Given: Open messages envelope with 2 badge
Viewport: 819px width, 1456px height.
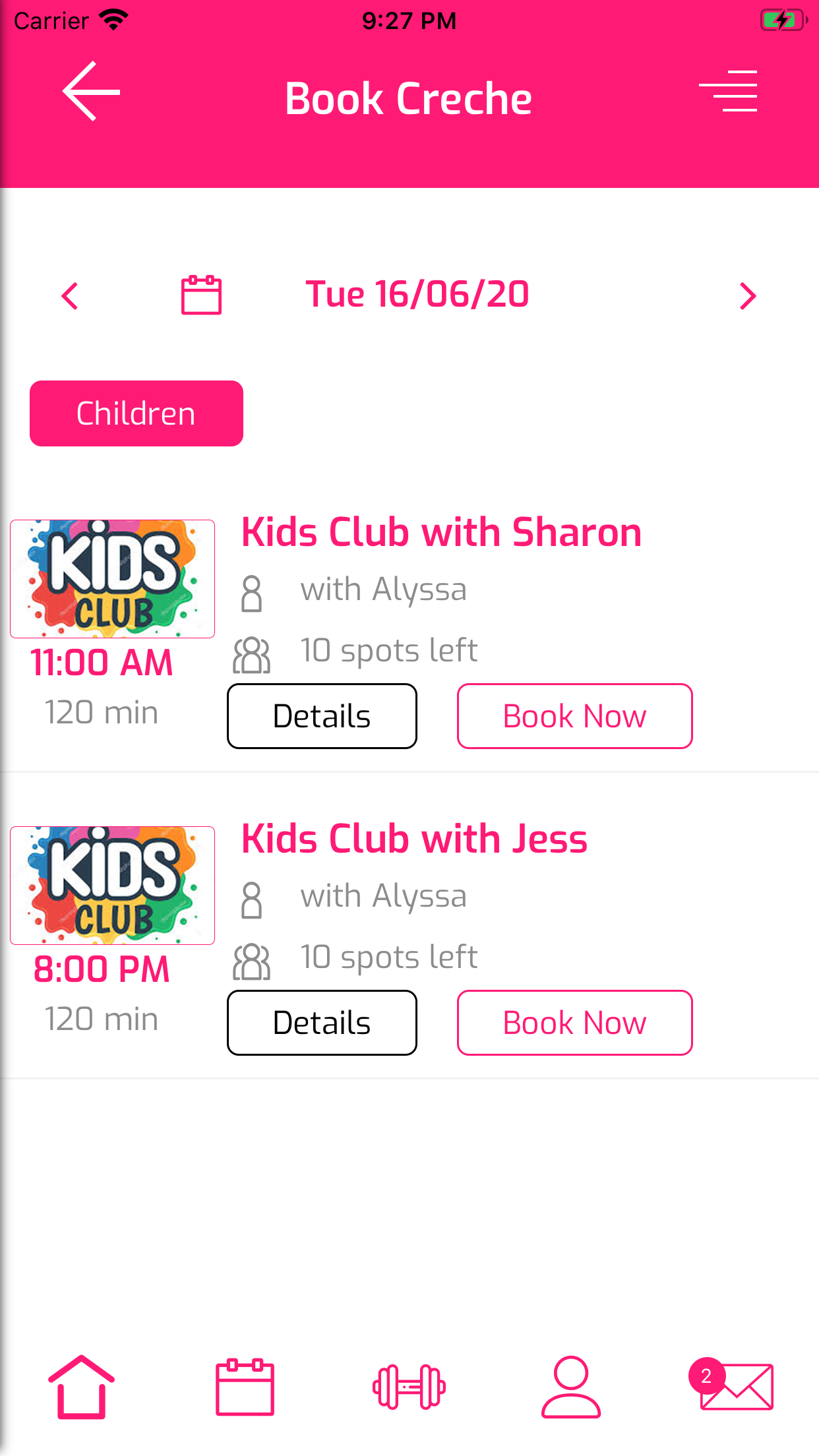Looking at the screenshot, I should click(733, 1386).
